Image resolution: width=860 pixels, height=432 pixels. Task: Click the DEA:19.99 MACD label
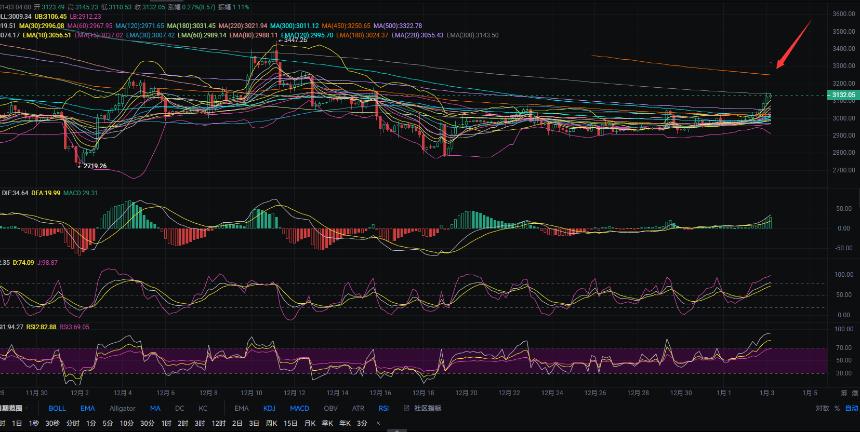click(46, 193)
